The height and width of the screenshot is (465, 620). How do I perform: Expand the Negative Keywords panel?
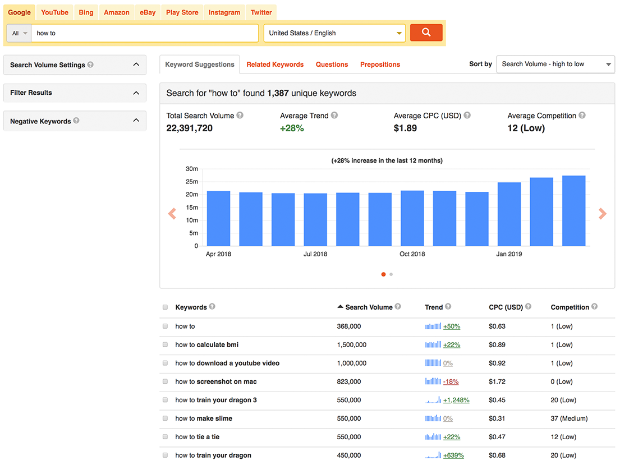point(75,121)
